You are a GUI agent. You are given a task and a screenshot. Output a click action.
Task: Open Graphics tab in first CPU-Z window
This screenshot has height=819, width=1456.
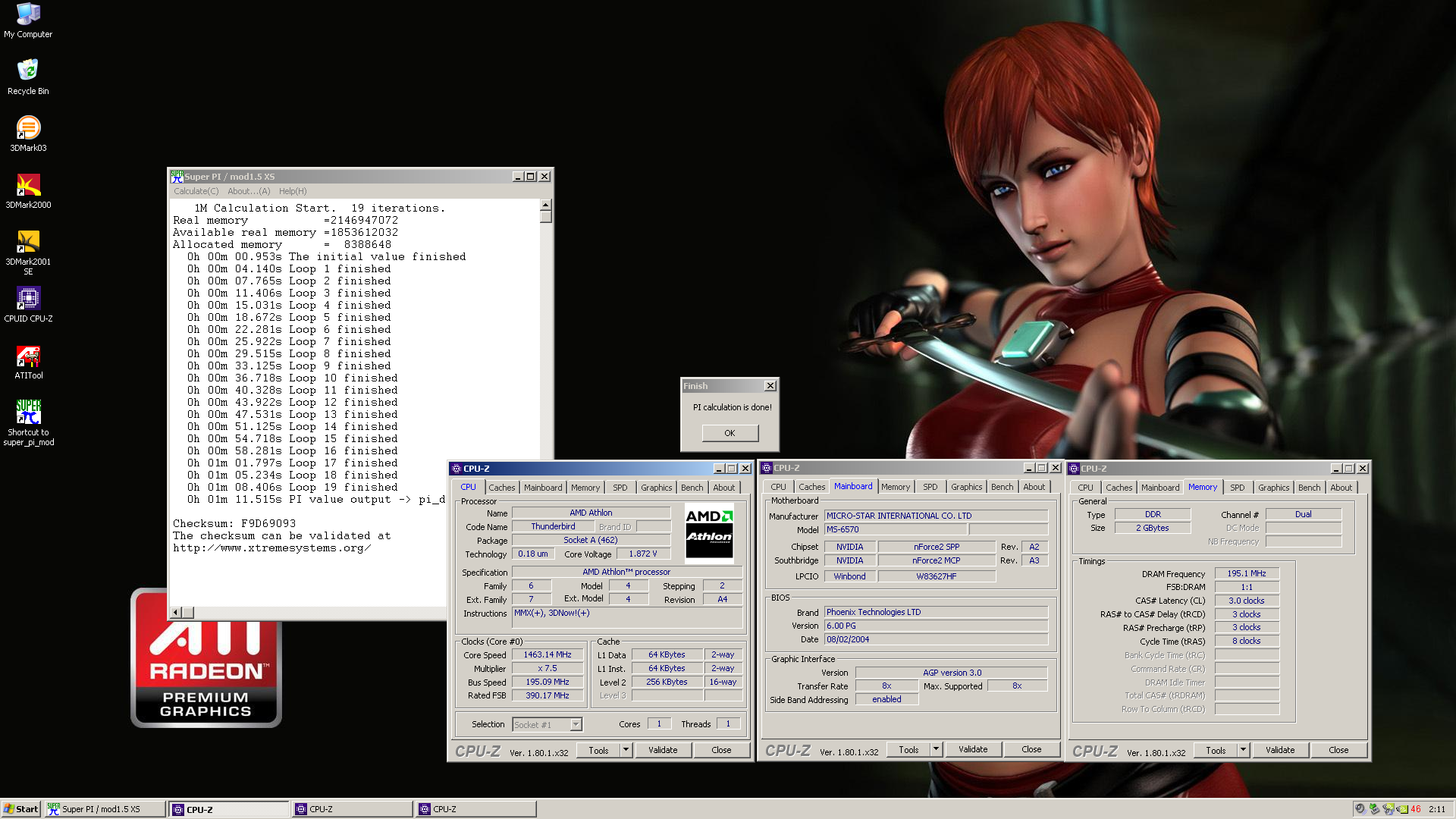click(x=656, y=488)
